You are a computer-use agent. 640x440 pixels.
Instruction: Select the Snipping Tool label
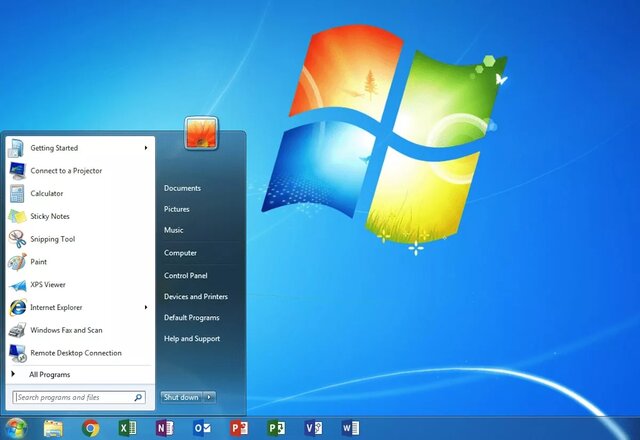tap(53, 239)
